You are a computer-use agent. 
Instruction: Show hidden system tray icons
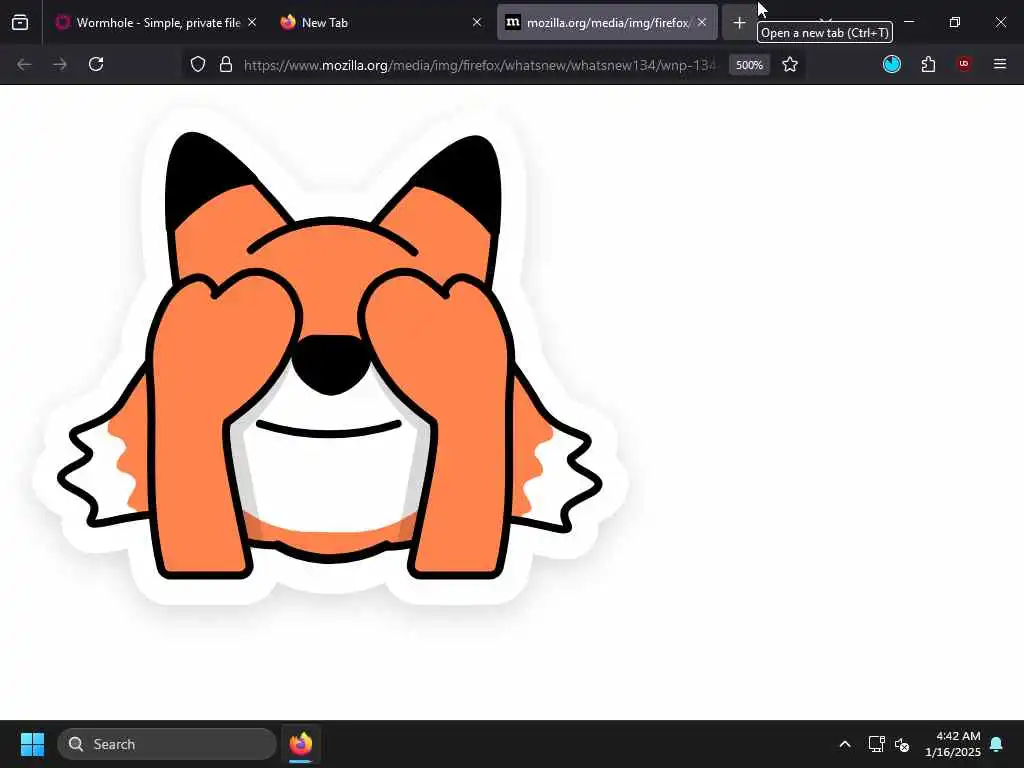click(844, 744)
